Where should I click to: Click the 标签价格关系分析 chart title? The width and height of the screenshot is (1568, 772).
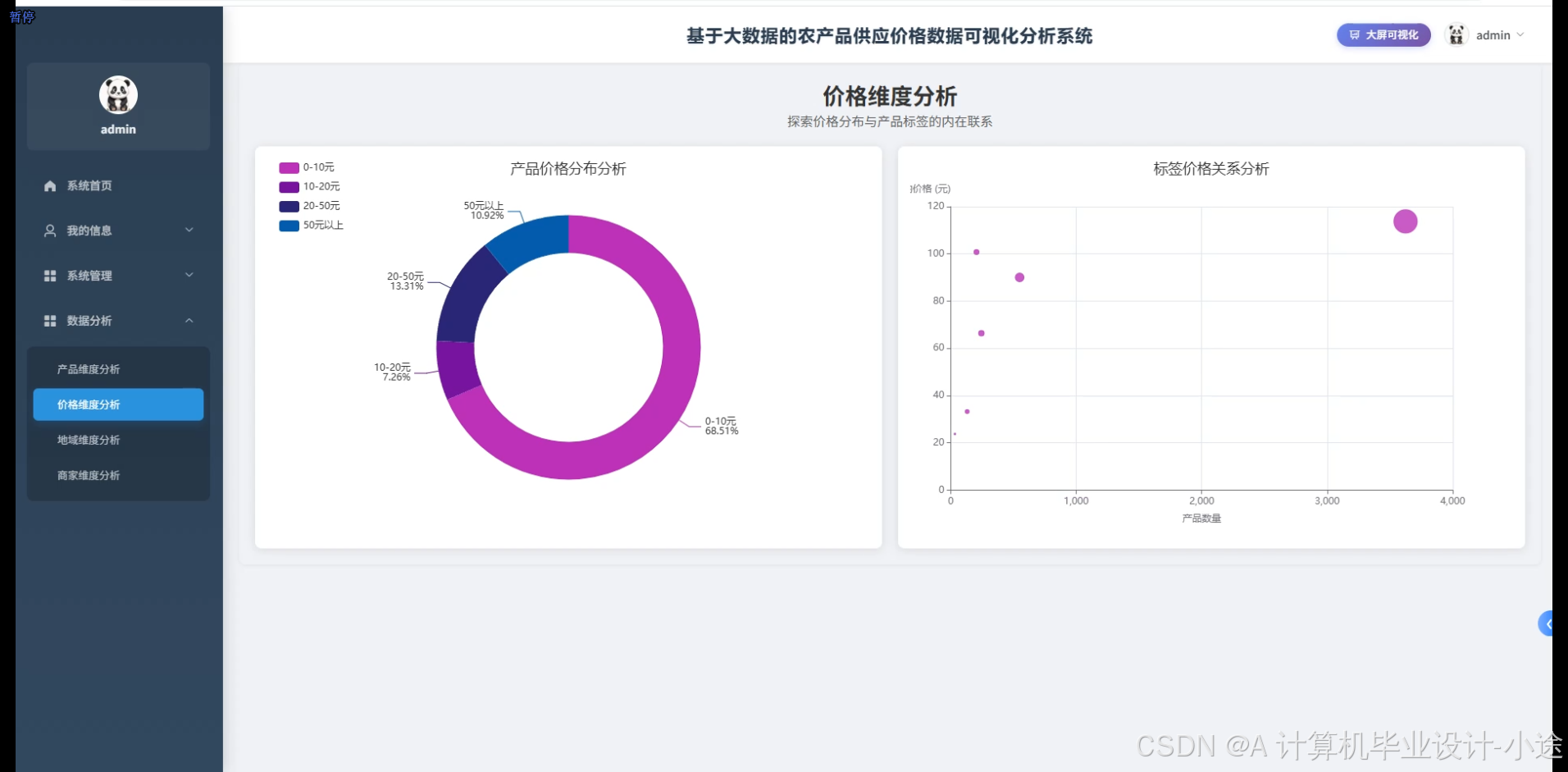click(x=1211, y=169)
